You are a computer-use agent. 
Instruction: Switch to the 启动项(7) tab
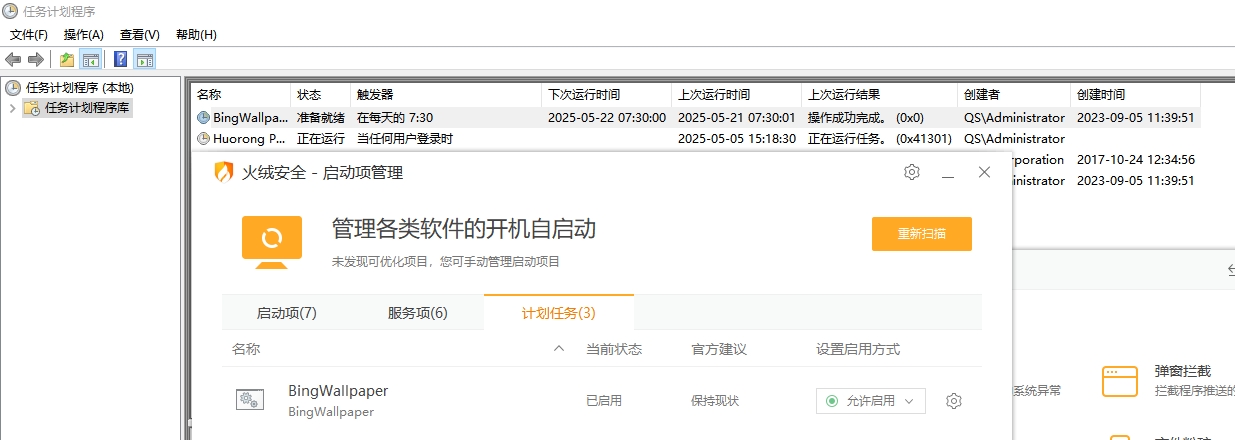(287, 313)
